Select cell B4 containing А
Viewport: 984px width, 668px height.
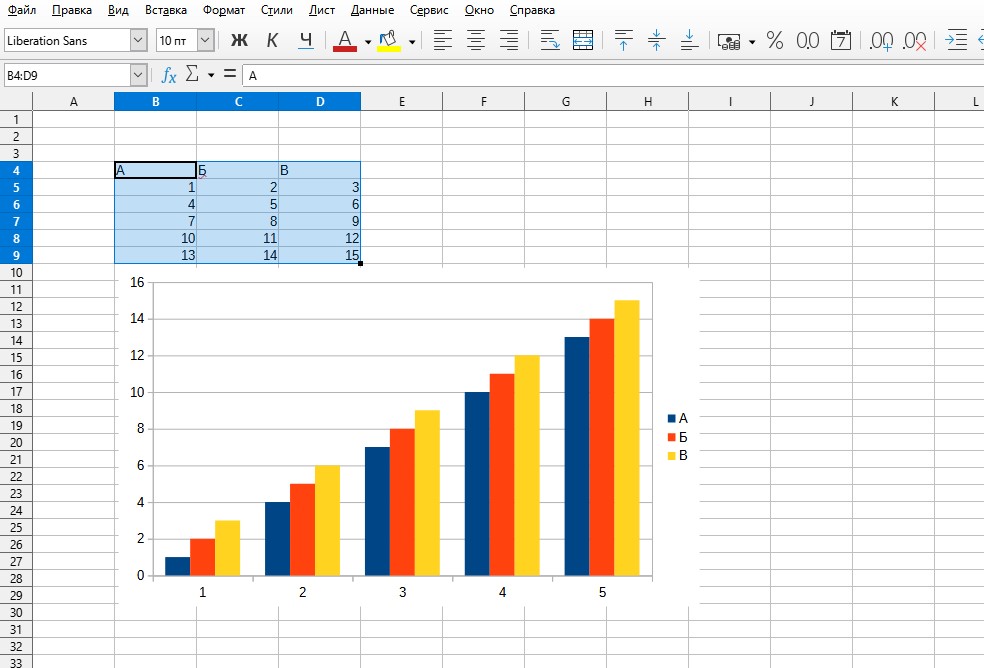click(156, 170)
